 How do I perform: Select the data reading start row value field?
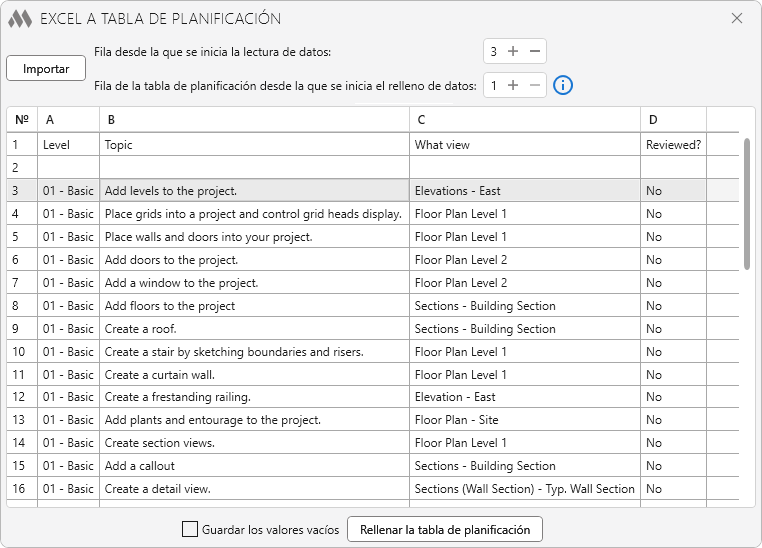[x=493, y=51]
